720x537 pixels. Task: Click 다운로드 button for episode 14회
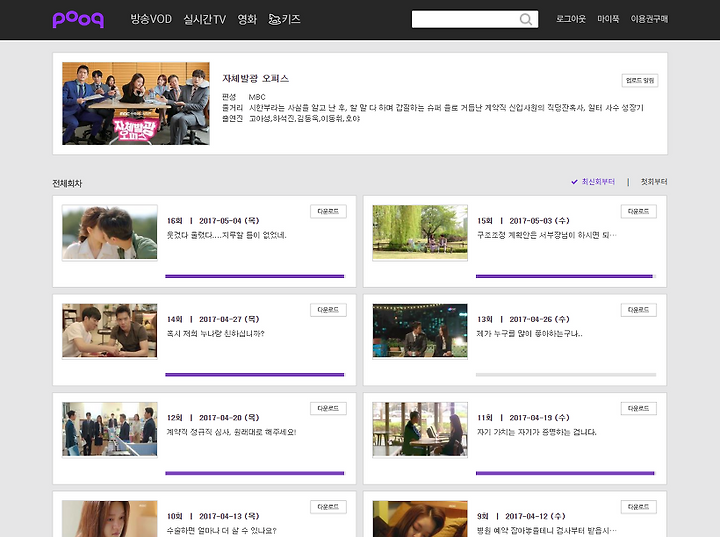click(x=328, y=310)
